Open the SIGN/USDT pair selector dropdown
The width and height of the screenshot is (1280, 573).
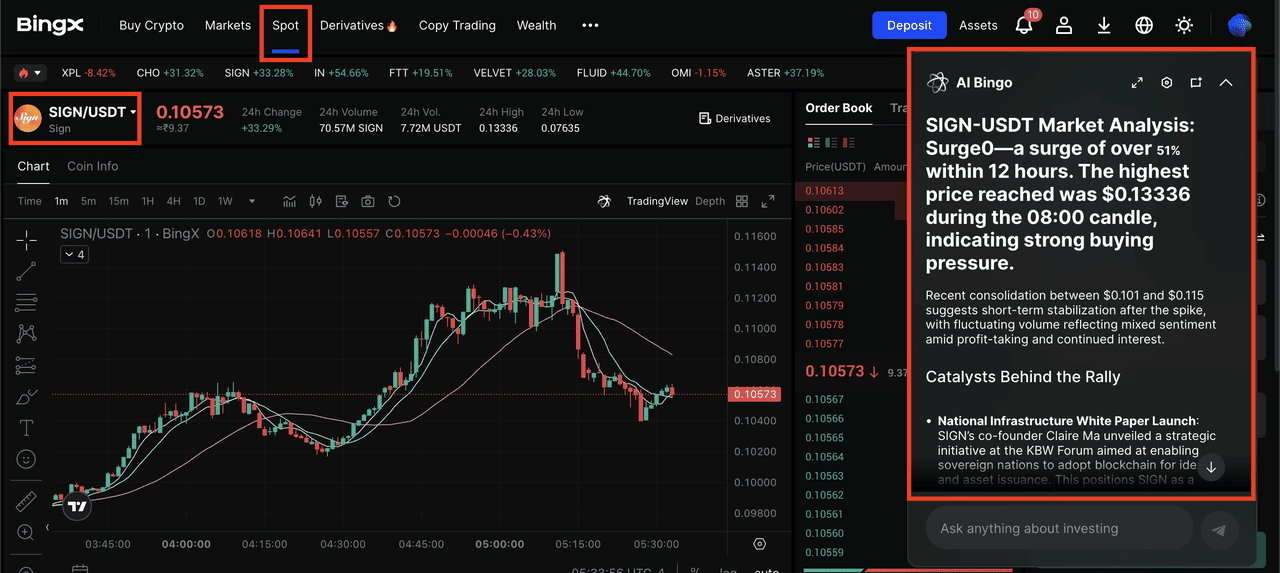coord(75,119)
